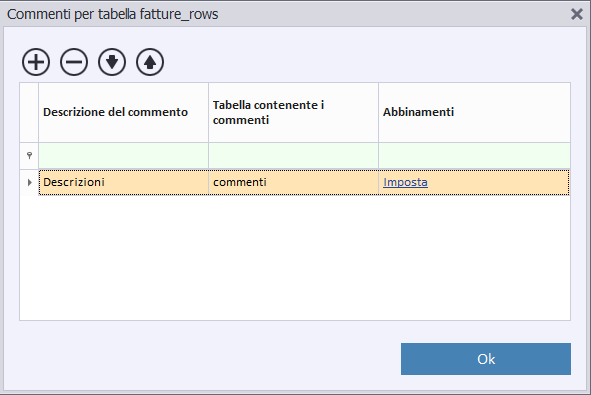Remove the selected comment with minus icon

(74, 62)
